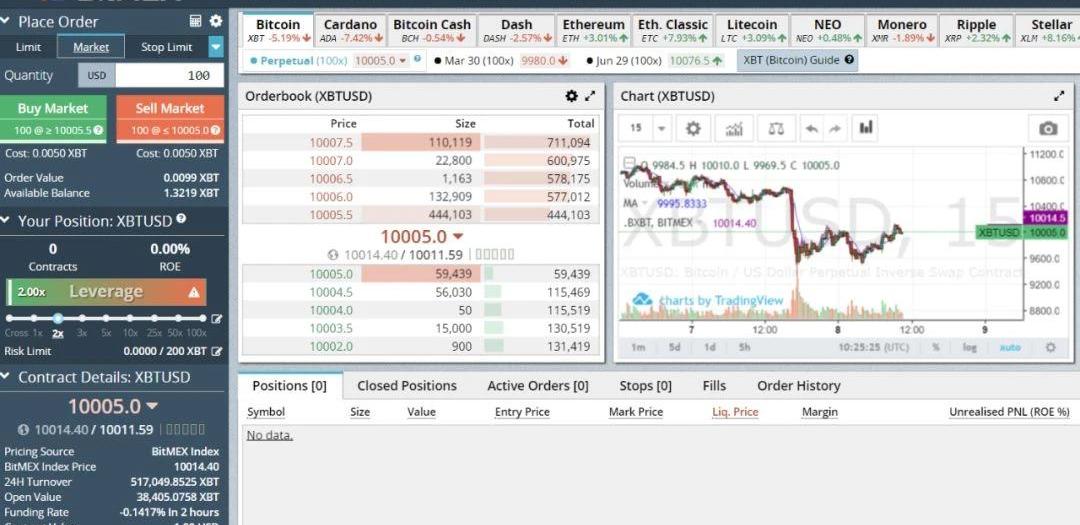
Task: Click the compare symbols scales icon
Action: (x=776, y=128)
